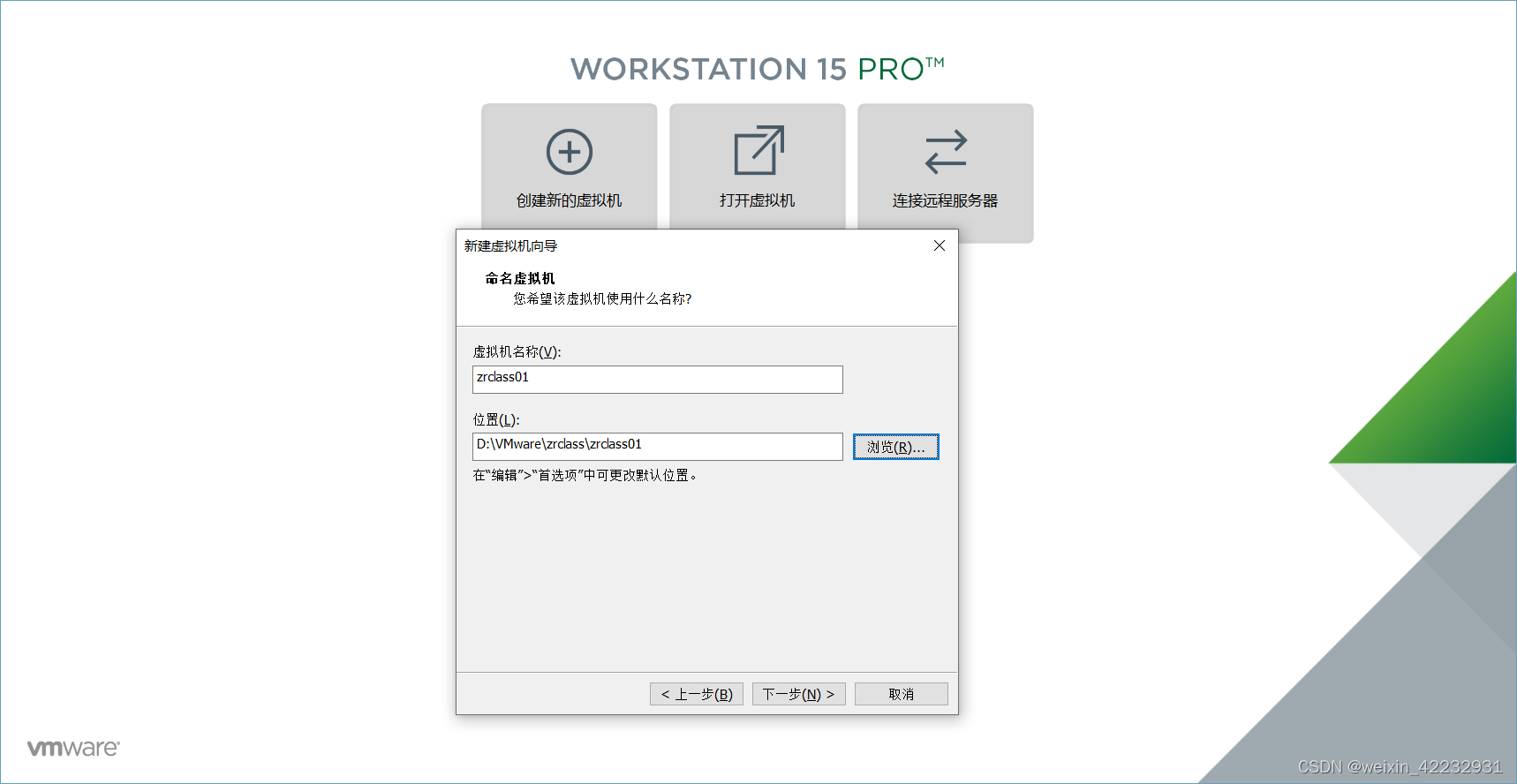Screen dimensions: 1517x784
Task: Click the WORKSTATION 15 PRO title
Action: pos(758,69)
